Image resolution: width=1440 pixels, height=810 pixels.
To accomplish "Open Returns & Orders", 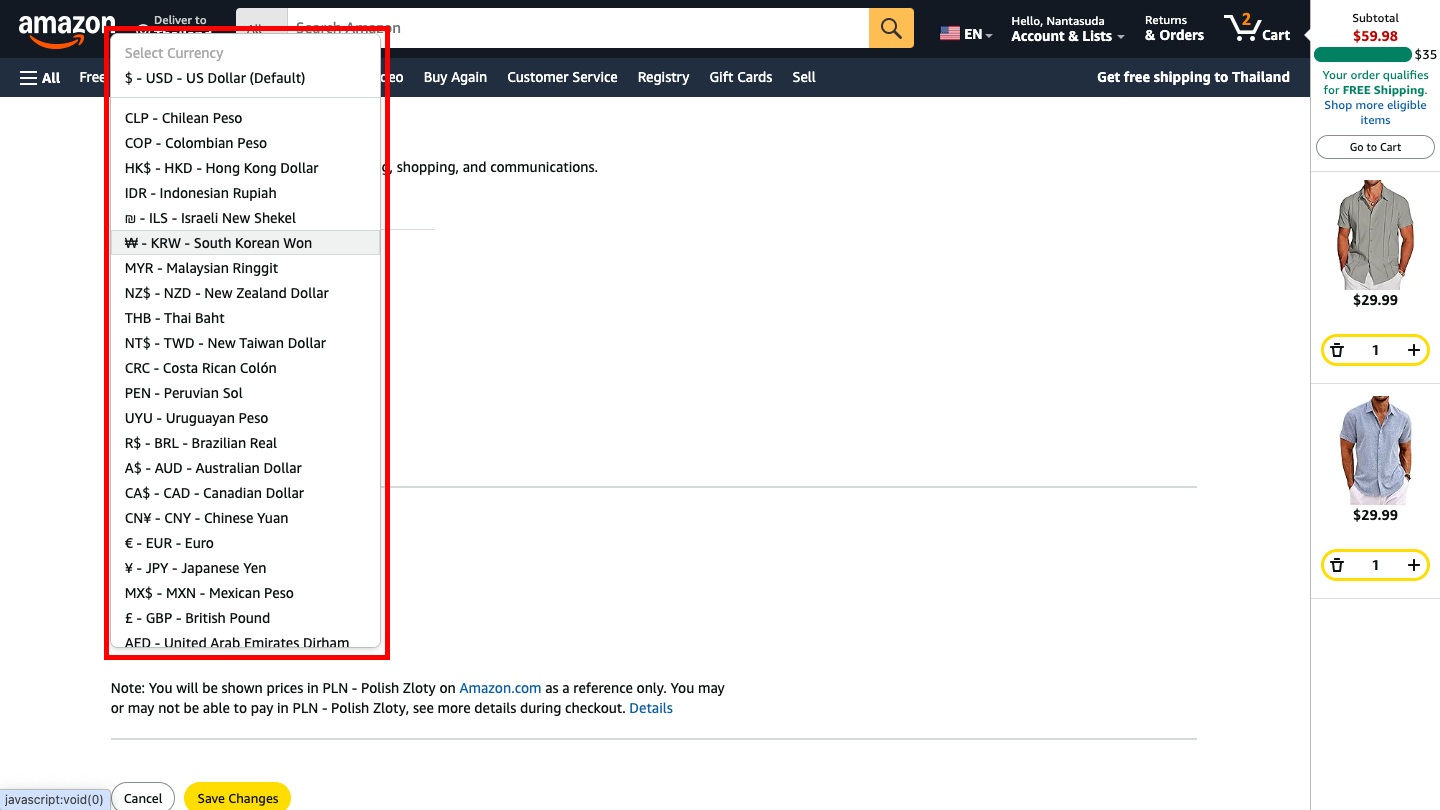I will click(1174, 29).
